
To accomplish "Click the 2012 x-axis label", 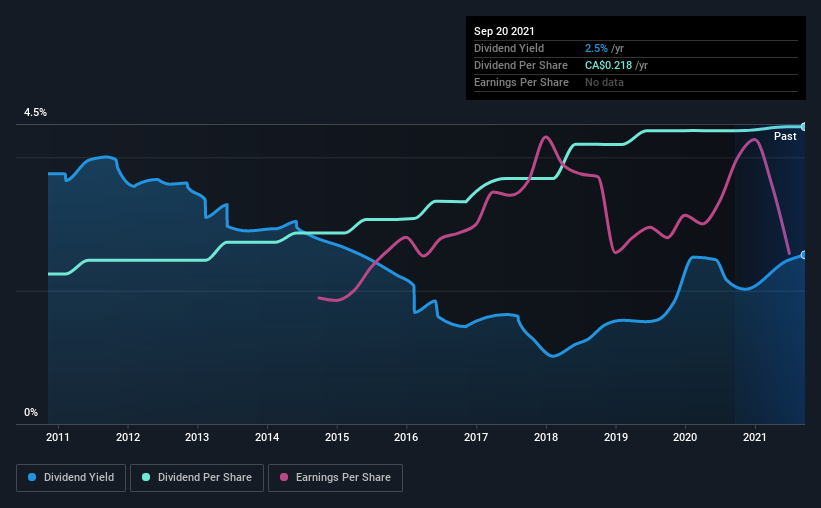I will [x=128, y=437].
